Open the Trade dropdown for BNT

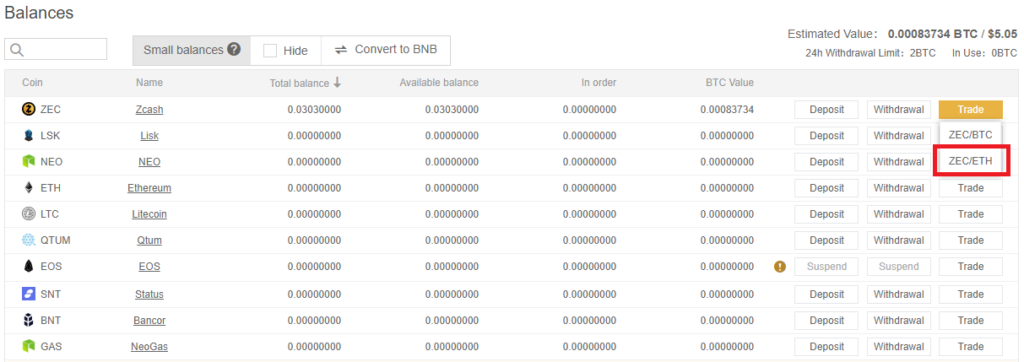click(x=970, y=320)
